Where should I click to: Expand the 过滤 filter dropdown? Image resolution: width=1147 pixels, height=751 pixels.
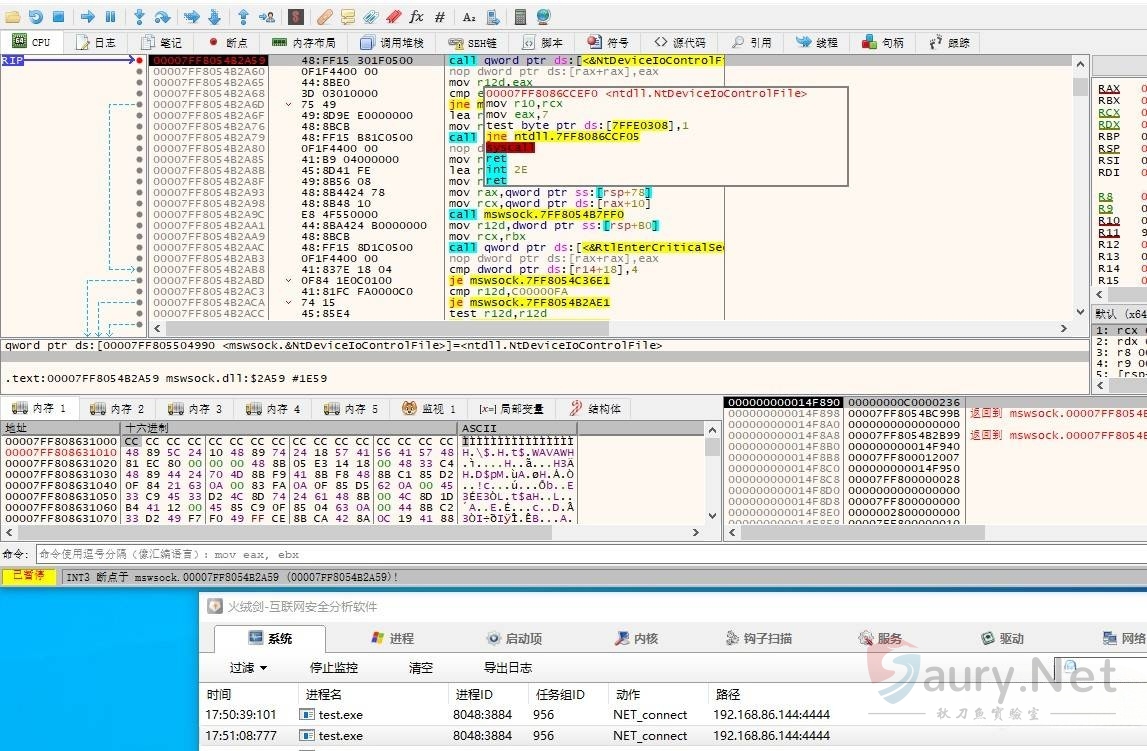click(x=248, y=668)
